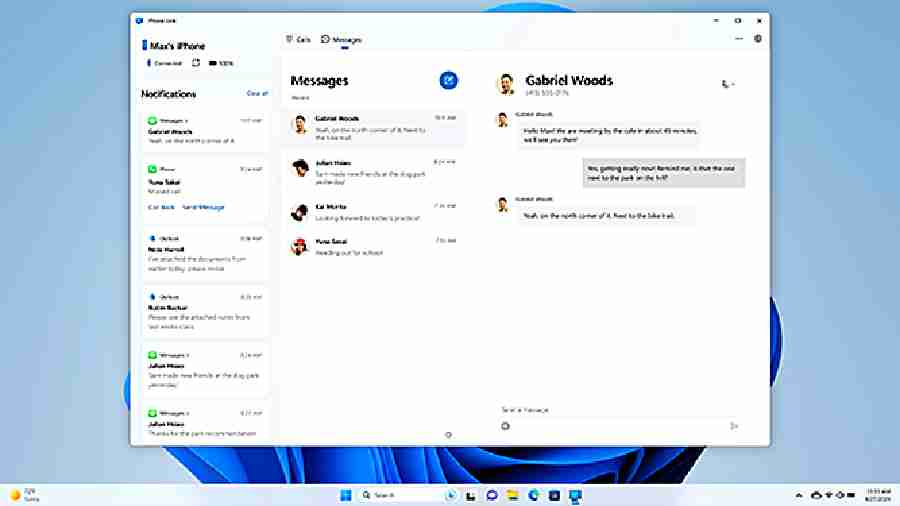This screenshot has height=506, width=900.
Task: Click the Max's iPhone device name
Action: 177,45
